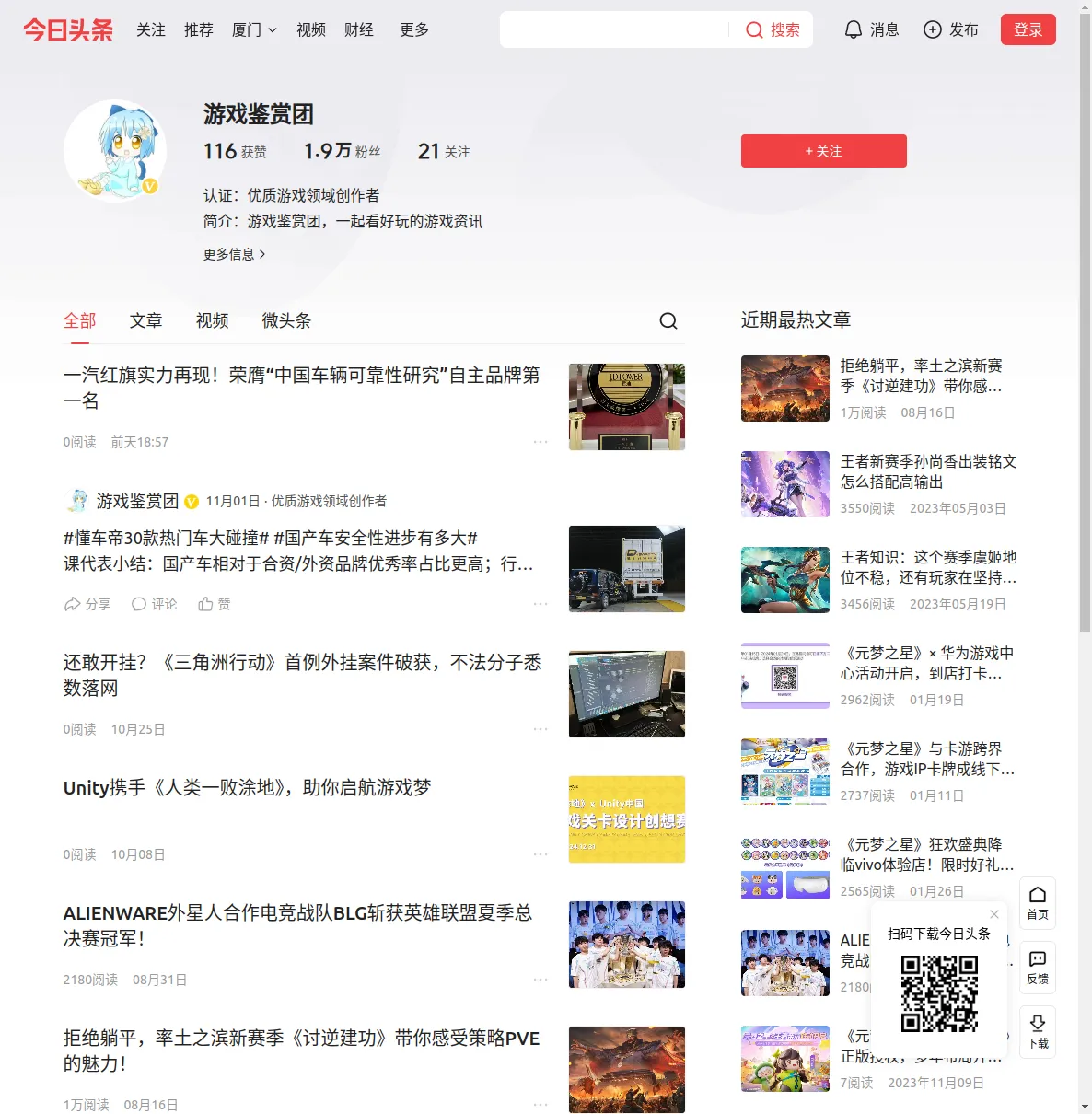Switch to the 视频 profile tab
Viewport: 1092px width, 1114px height.
(x=213, y=320)
